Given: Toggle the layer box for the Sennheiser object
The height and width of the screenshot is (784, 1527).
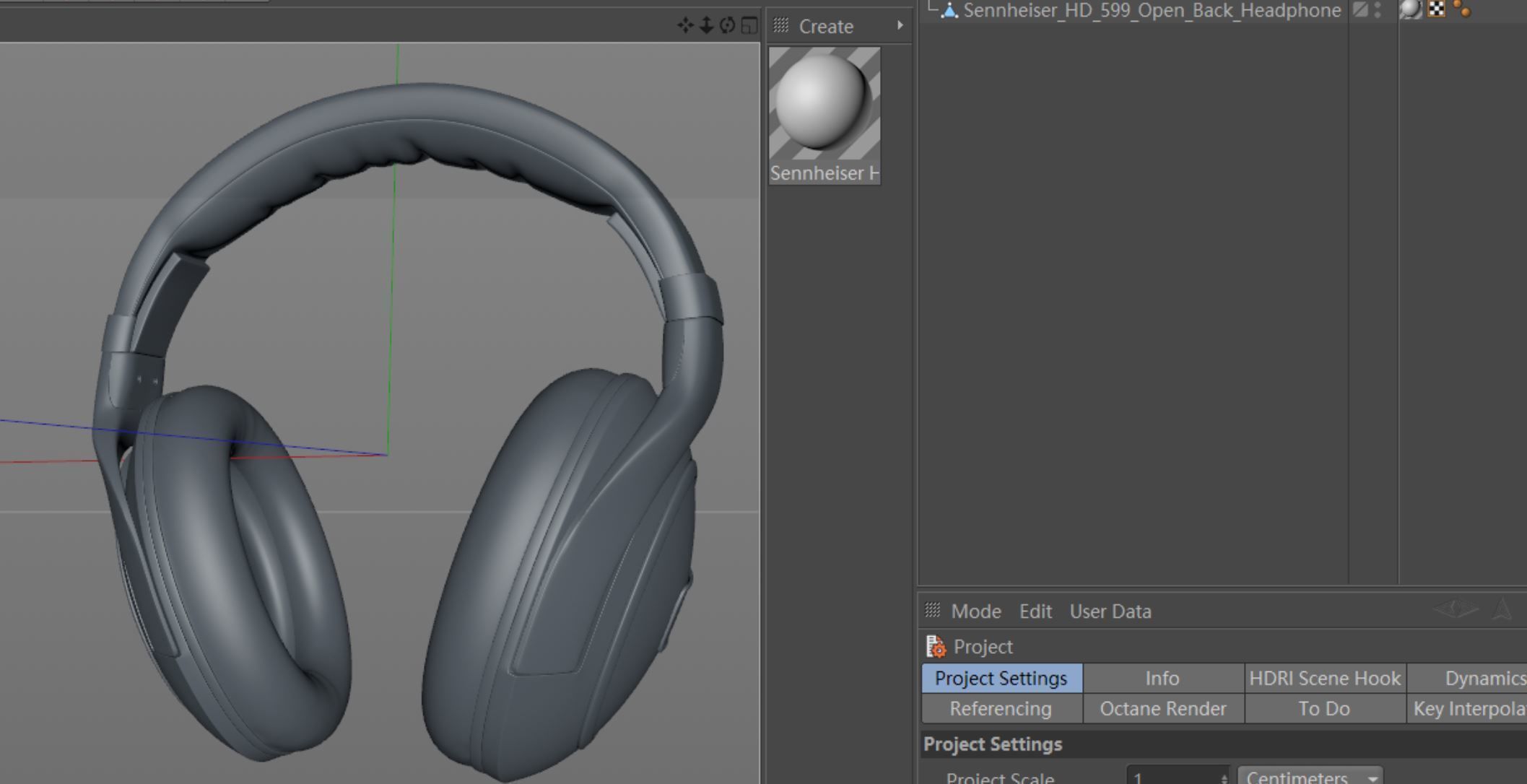Looking at the screenshot, I should [1360, 9].
